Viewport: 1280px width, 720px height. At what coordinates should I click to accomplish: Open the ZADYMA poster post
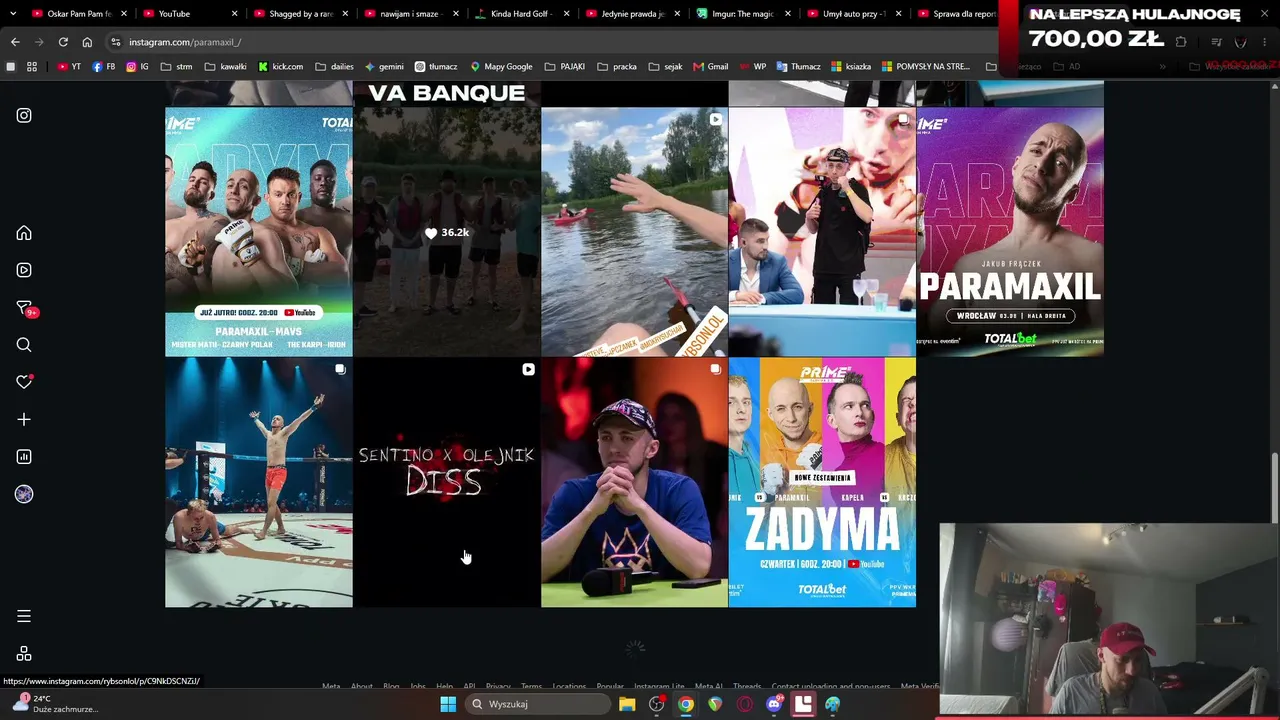pyautogui.click(x=822, y=483)
